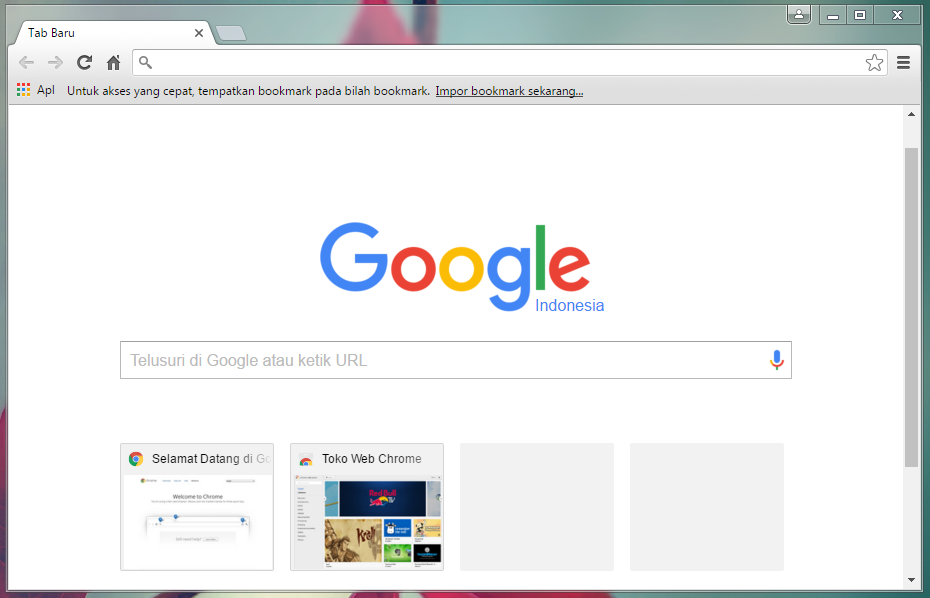Image resolution: width=930 pixels, height=598 pixels.
Task: Click the microphone voice search icon
Action: (x=776, y=360)
